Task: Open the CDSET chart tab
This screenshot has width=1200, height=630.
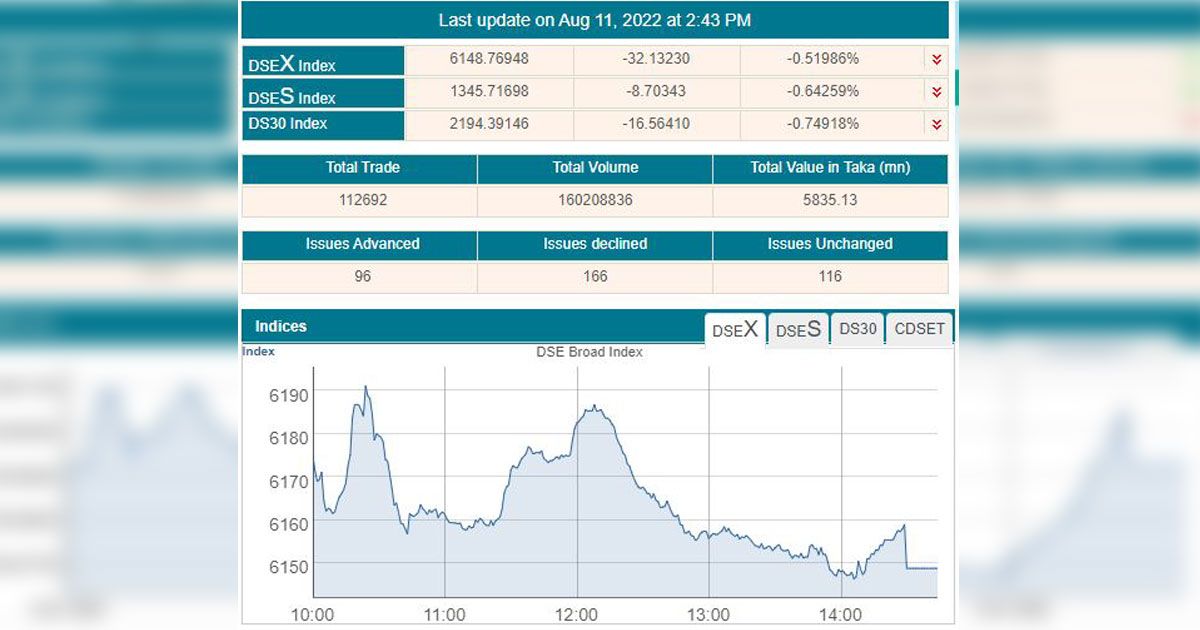Action: click(x=919, y=329)
